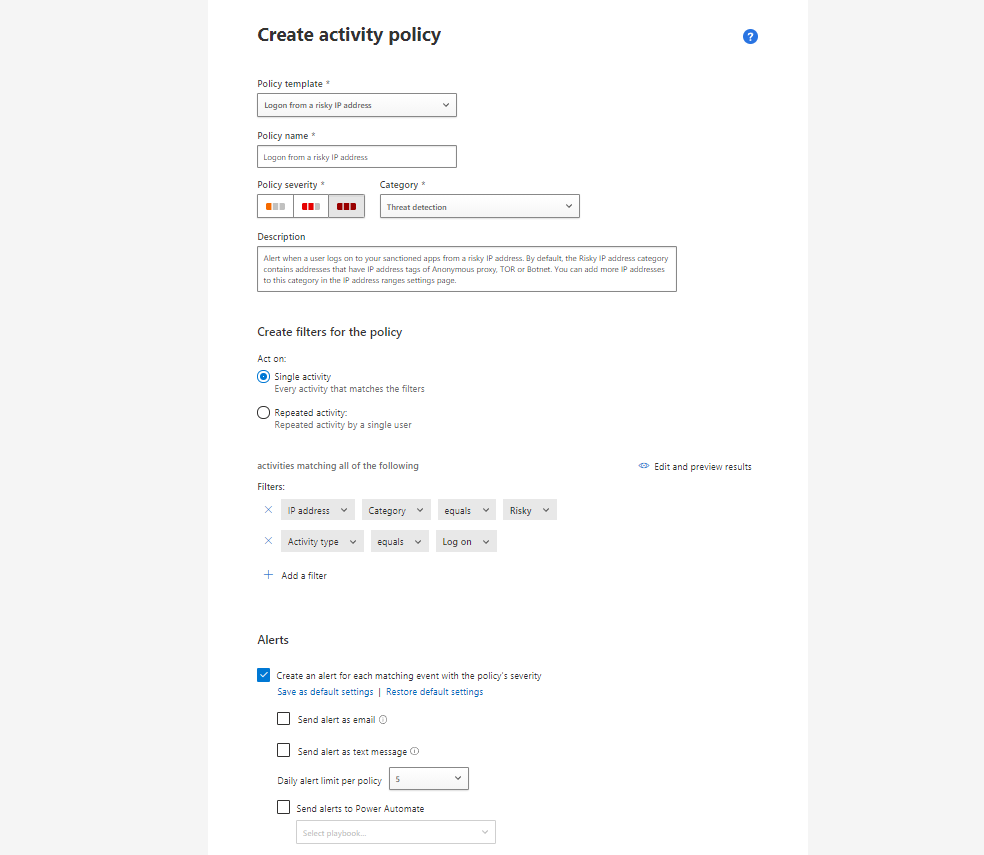This screenshot has height=855, width=984.
Task: Open the blue help question mark icon
Action: point(750,36)
